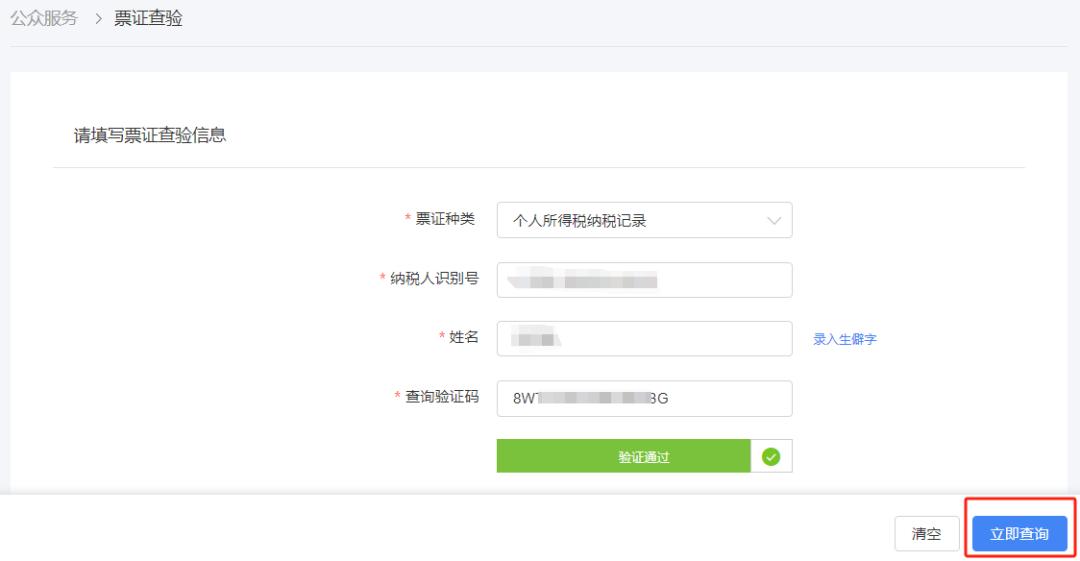Click the 查询验证码 field label

click(441, 397)
